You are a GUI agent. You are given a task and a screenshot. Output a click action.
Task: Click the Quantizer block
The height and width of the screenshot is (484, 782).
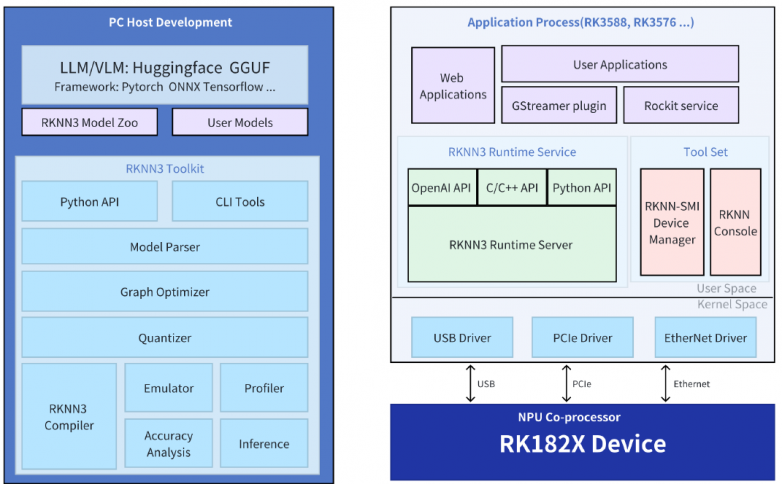[165, 338]
